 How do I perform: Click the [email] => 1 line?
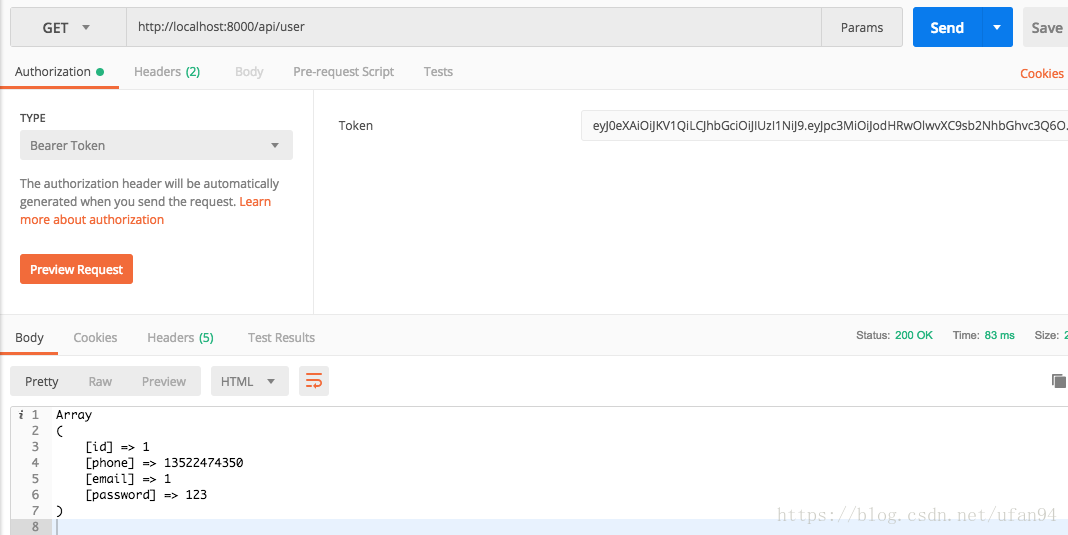[128, 479]
